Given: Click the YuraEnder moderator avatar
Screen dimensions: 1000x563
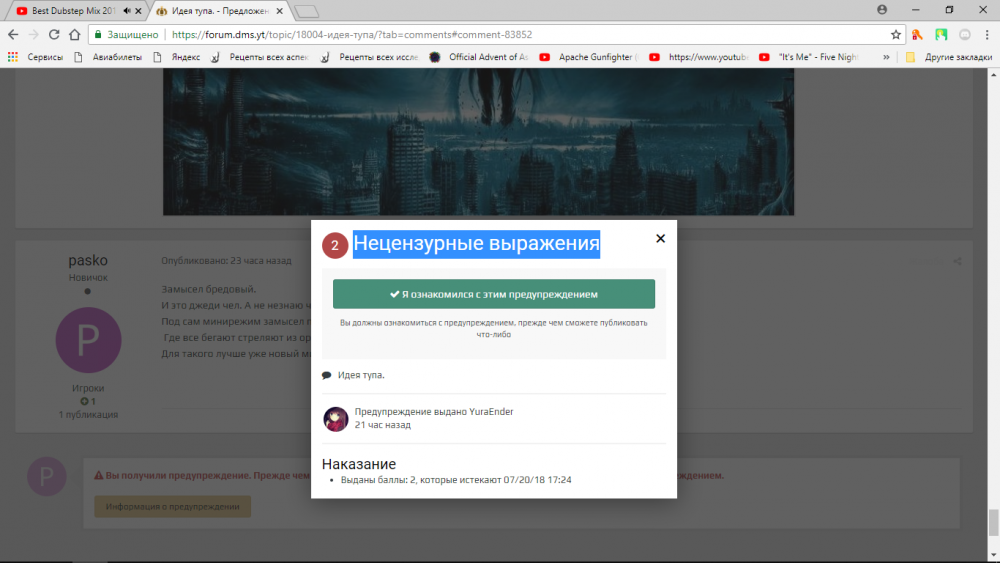Looking at the screenshot, I should [x=336, y=419].
